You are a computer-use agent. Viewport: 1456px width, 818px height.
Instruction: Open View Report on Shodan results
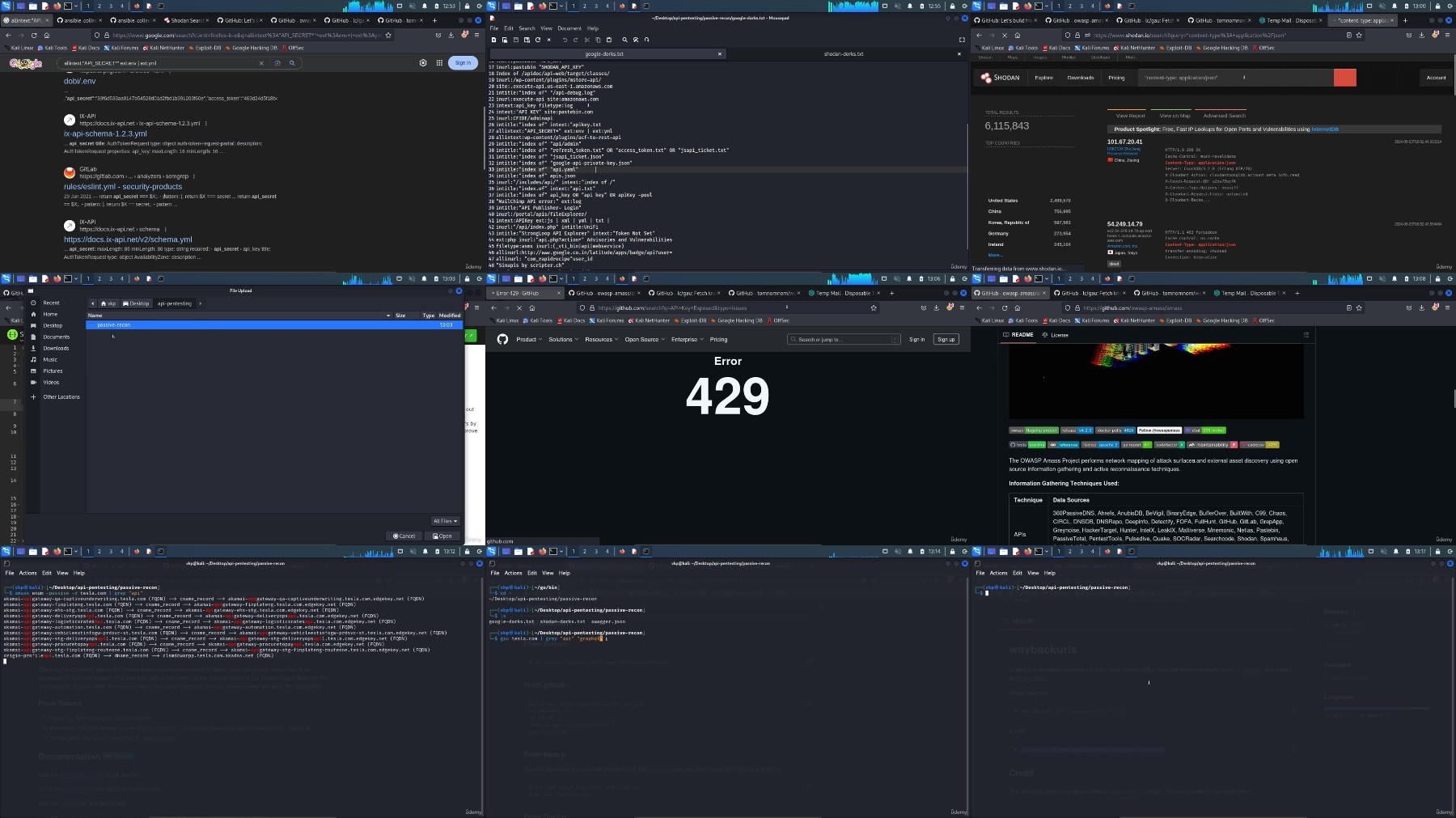pos(1130,116)
